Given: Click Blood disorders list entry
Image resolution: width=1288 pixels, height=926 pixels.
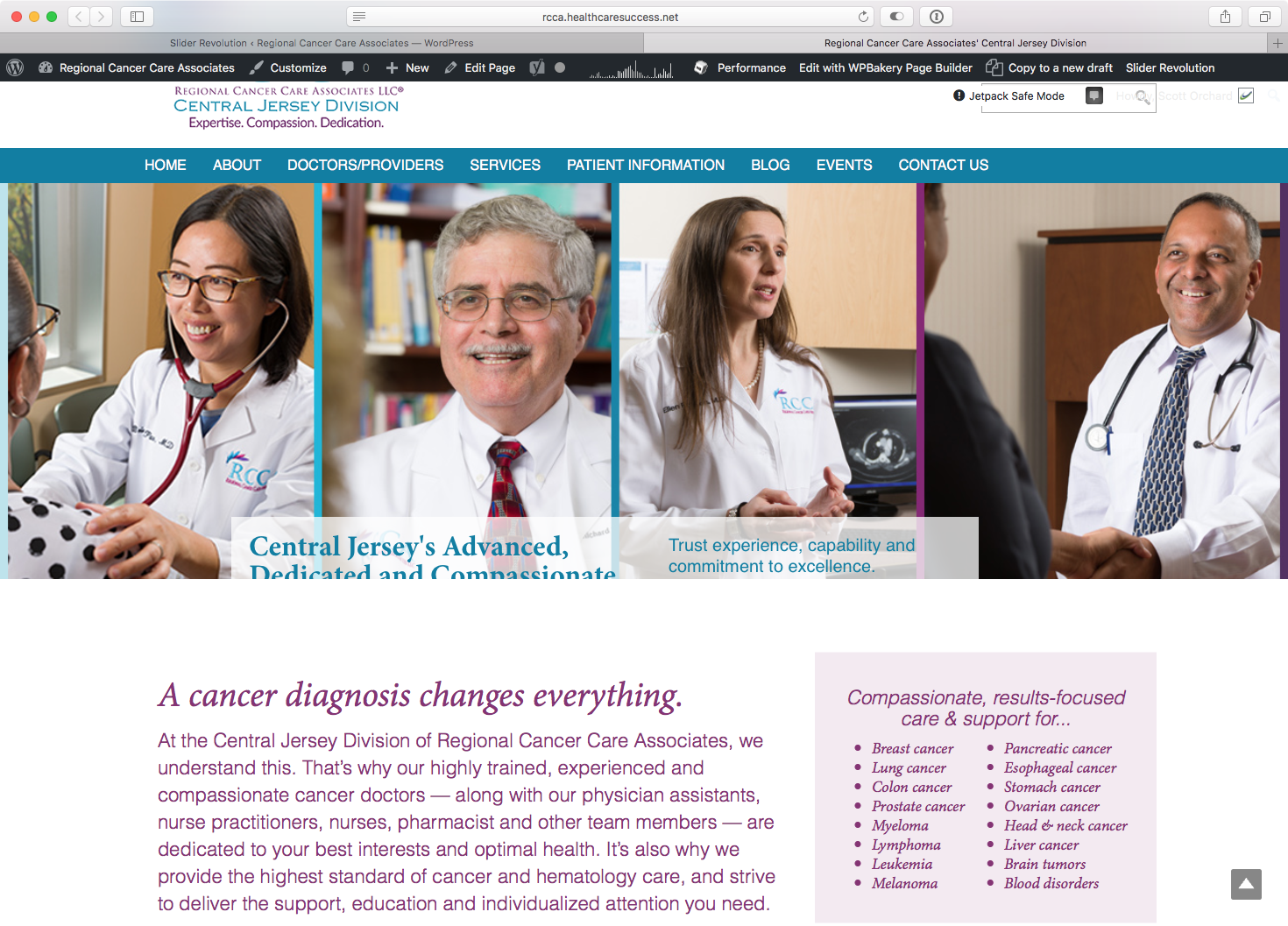Looking at the screenshot, I should (1051, 883).
